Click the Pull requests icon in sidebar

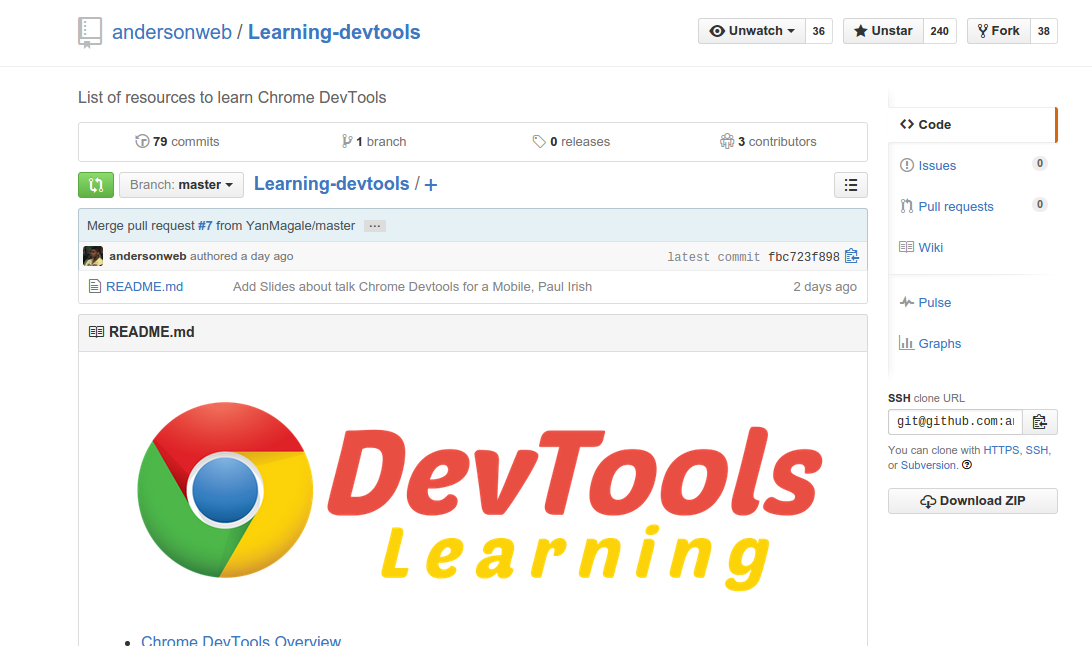[907, 206]
